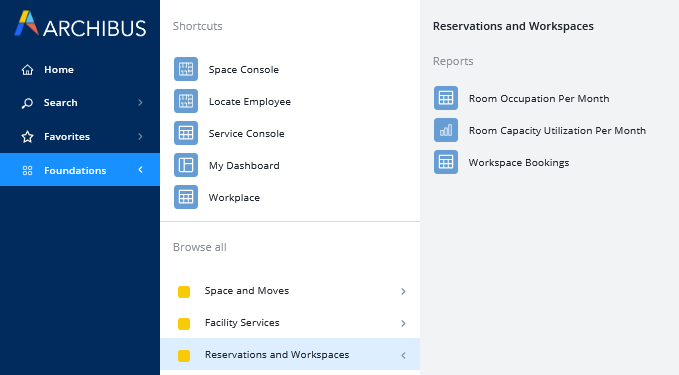This screenshot has height=375, width=679.
Task: Click the Archibus logo
Action: coord(81,24)
